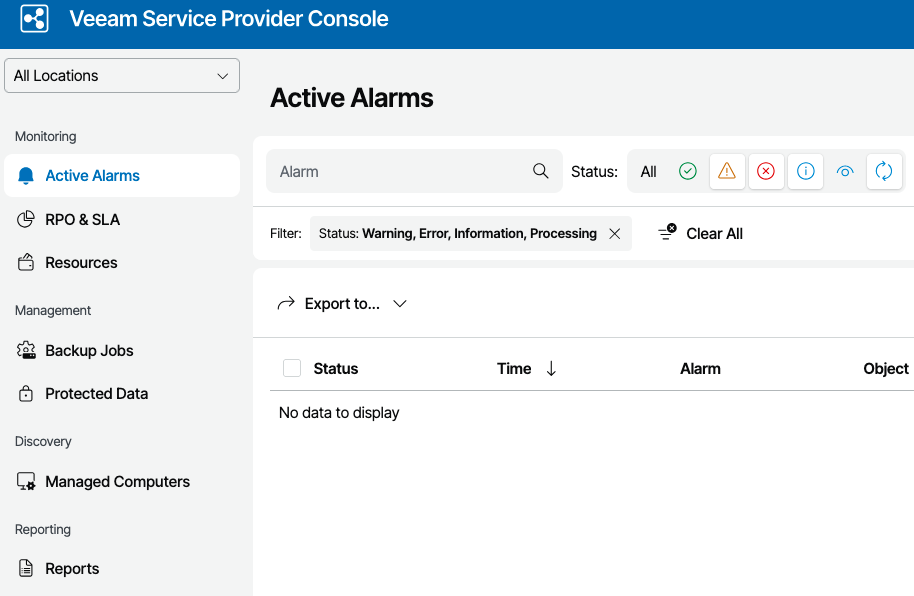Screen dimensions: 914x596
Task: Toggle the Information status filter
Action: [x=806, y=171]
